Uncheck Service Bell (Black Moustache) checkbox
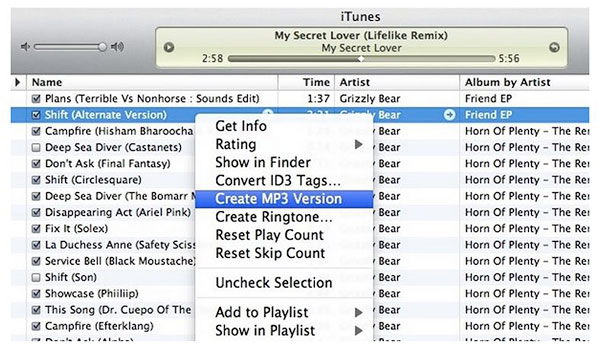This screenshot has height=364, width=600. point(36,261)
